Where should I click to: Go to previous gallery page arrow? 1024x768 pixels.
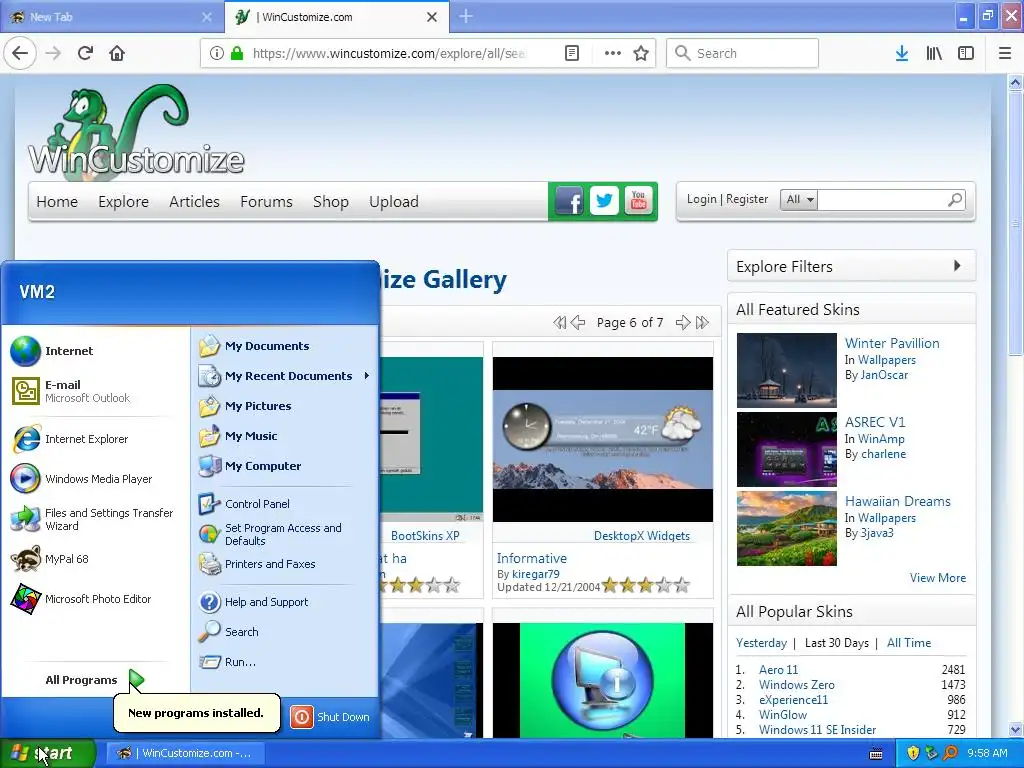coord(578,323)
